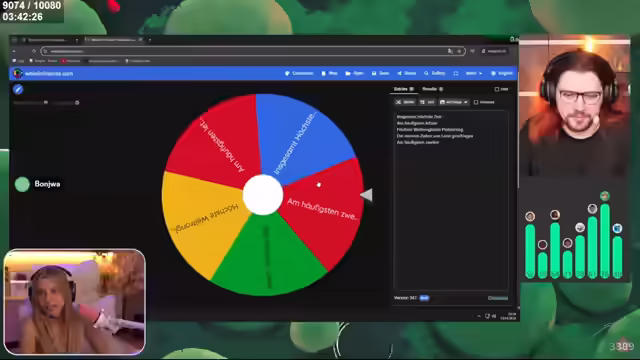Open the language selector in the header
640x360 pixels.
coord(502,73)
